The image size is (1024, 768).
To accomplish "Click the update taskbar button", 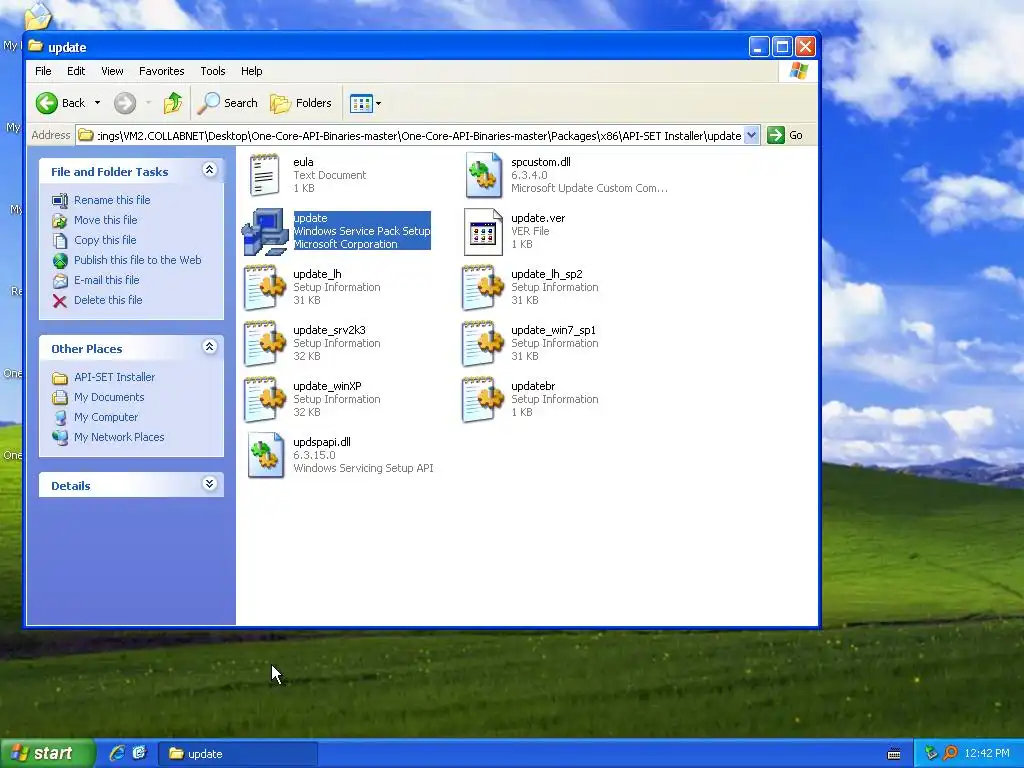I will pyautogui.click(x=238, y=754).
